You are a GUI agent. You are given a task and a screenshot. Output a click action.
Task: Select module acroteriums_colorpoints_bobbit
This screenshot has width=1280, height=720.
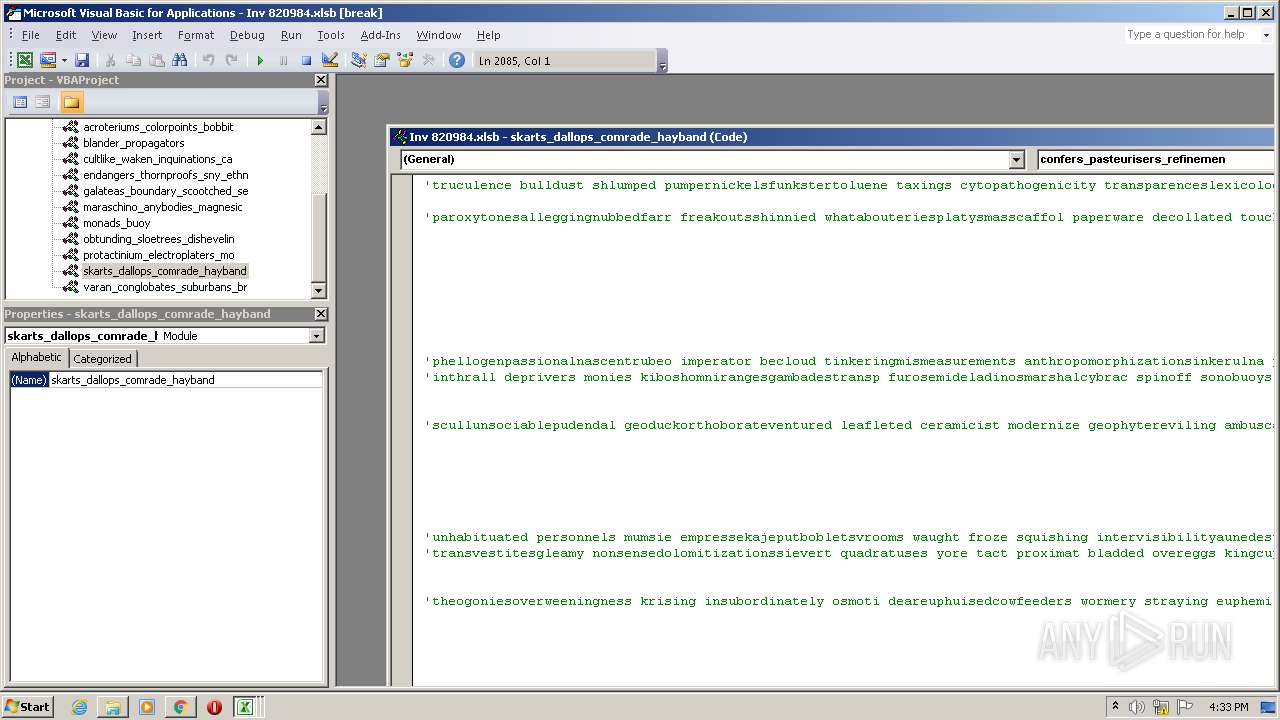[158, 127]
